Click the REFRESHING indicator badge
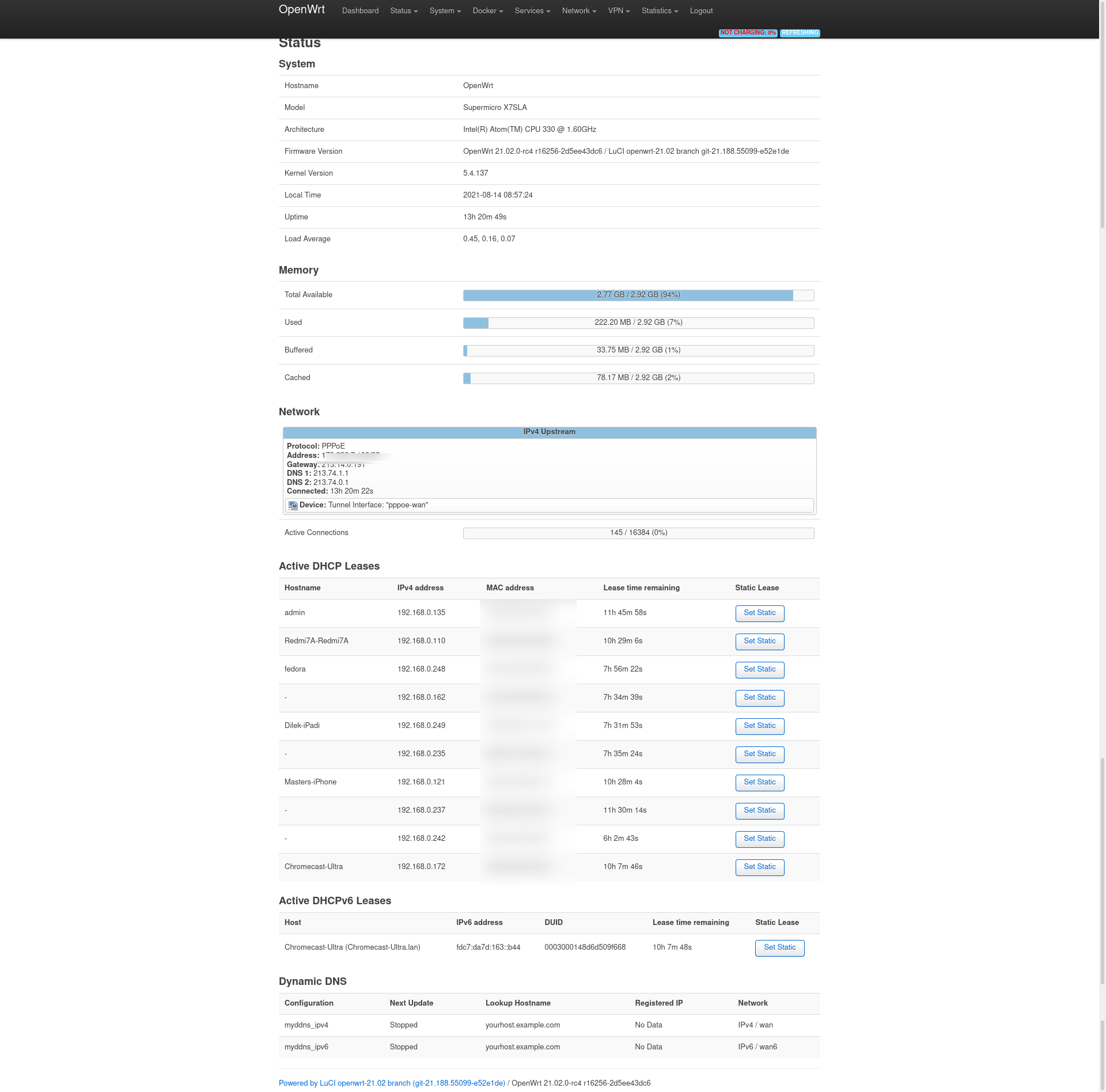Image resolution: width=1106 pixels, height=1092 pixels. click(x=800, y=33)
